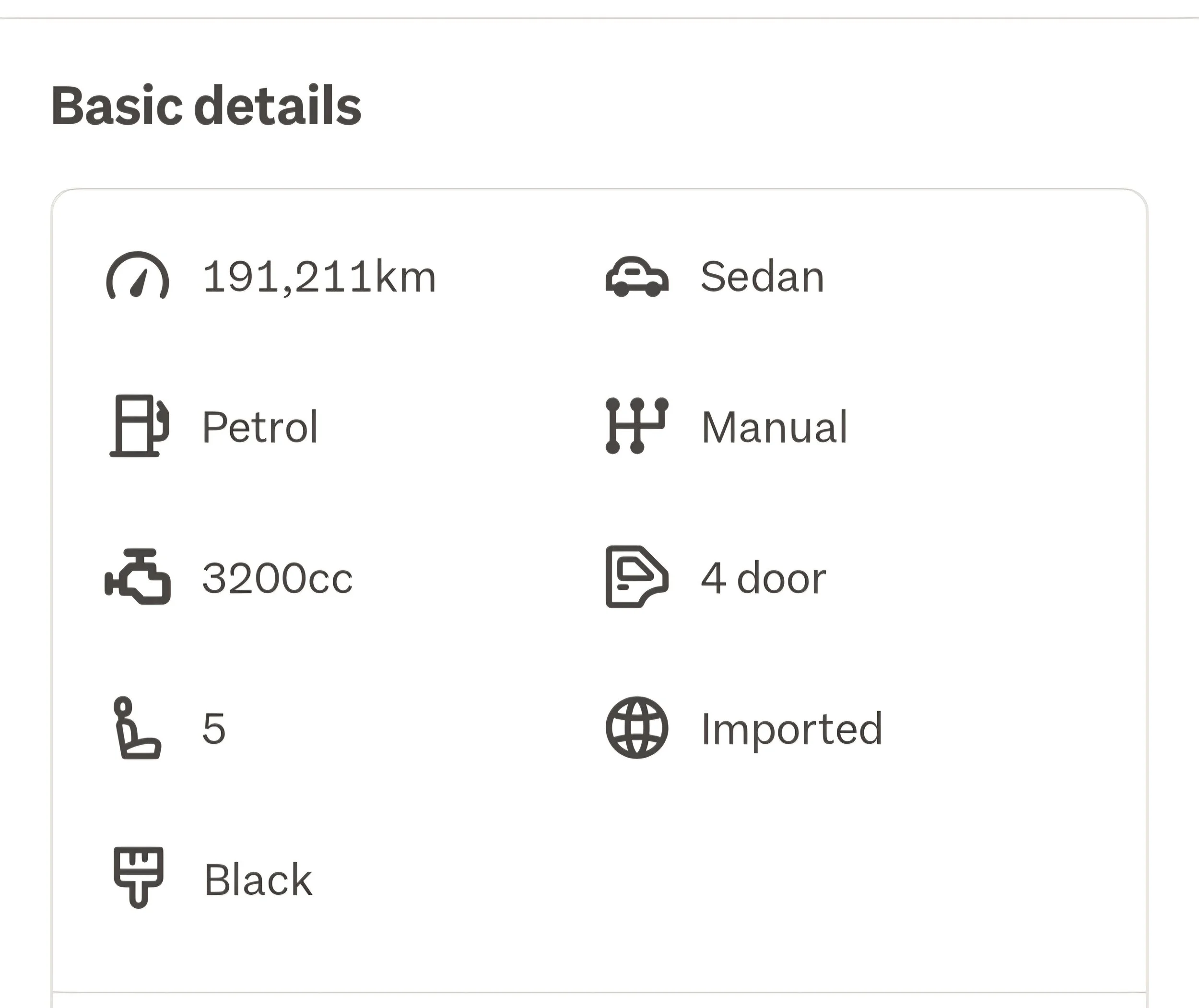This screenshot has width=1199, height=1008.
Task: Click the Black colour label
Action: 259,879
